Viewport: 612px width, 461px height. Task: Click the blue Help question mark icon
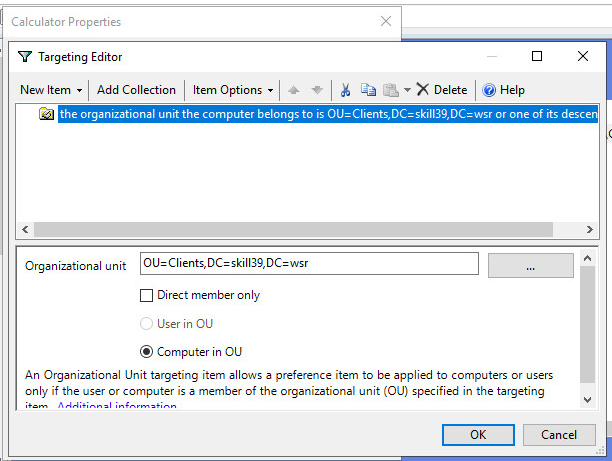click(489, 90)
